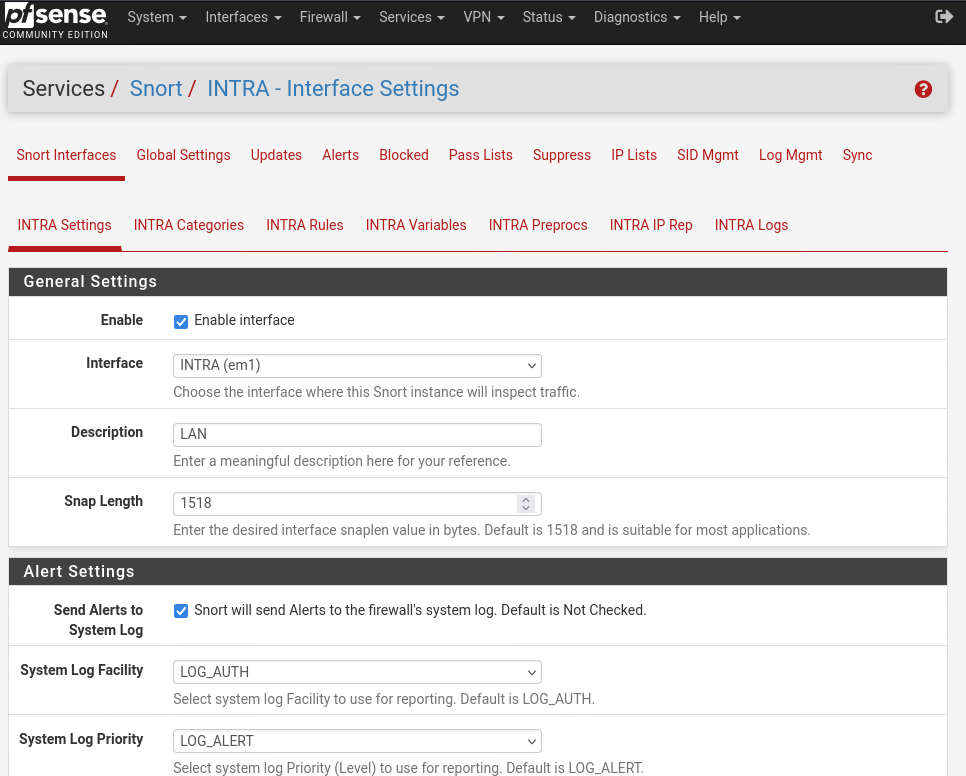Open the Interfaces menu
966x776 pixels.
(x=243, y=17)
